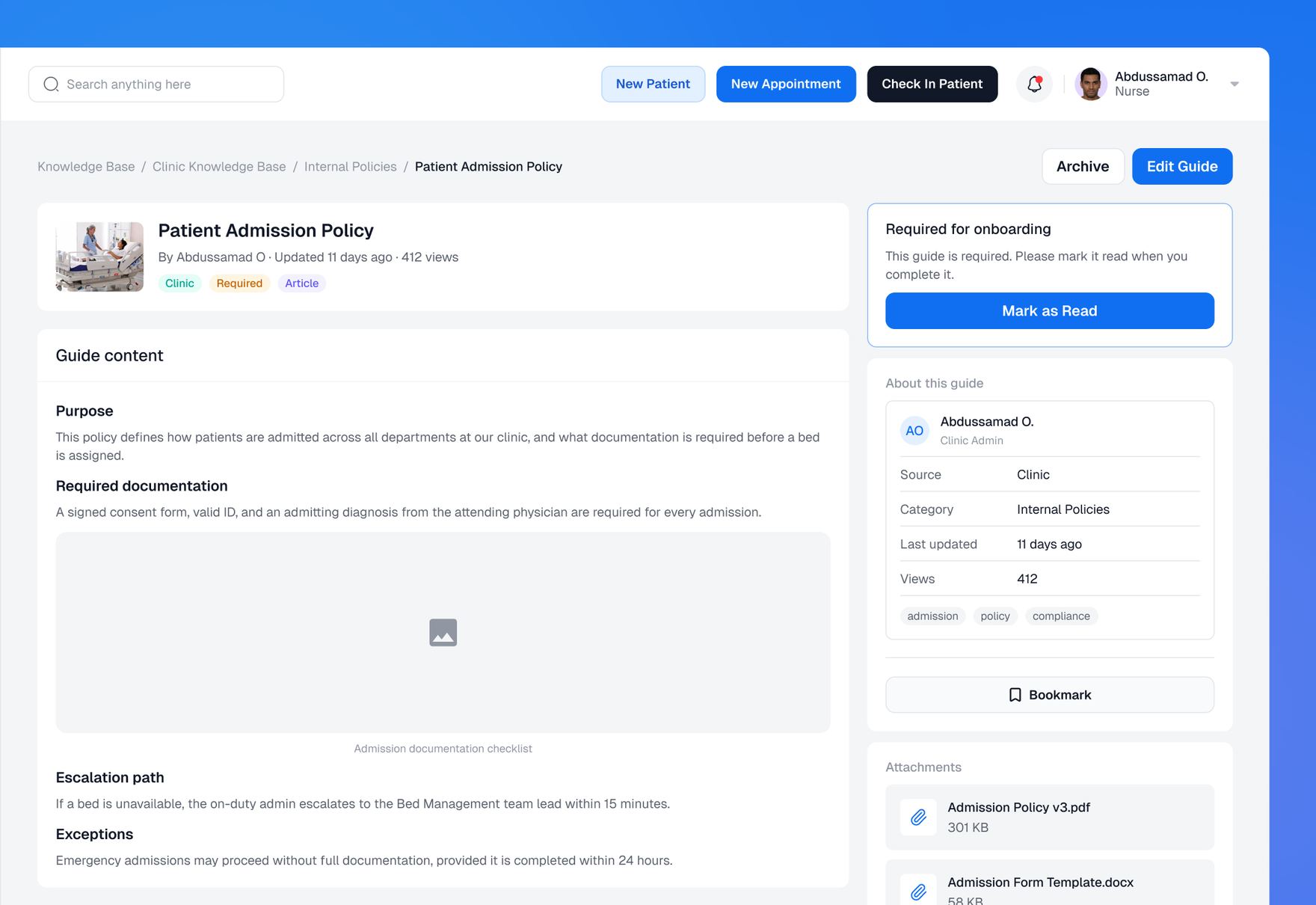The image size is (1316, 905).
Task: Click the image placeholder icon
Action: 443,633
